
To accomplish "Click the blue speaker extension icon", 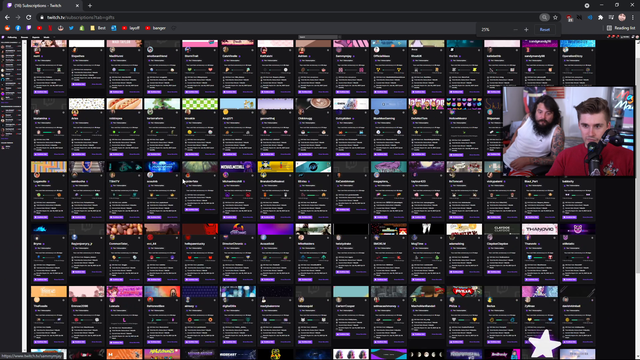I will point(590,18).
